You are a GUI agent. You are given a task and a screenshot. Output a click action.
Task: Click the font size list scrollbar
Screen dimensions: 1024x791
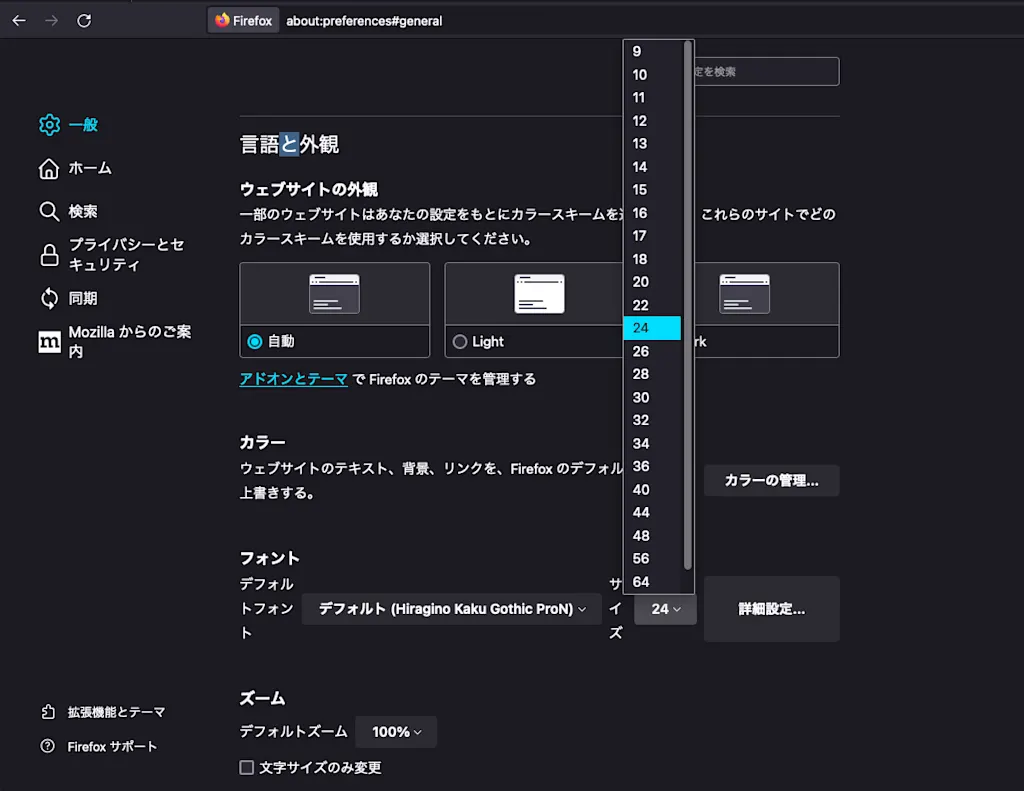[x=687, y=305]
